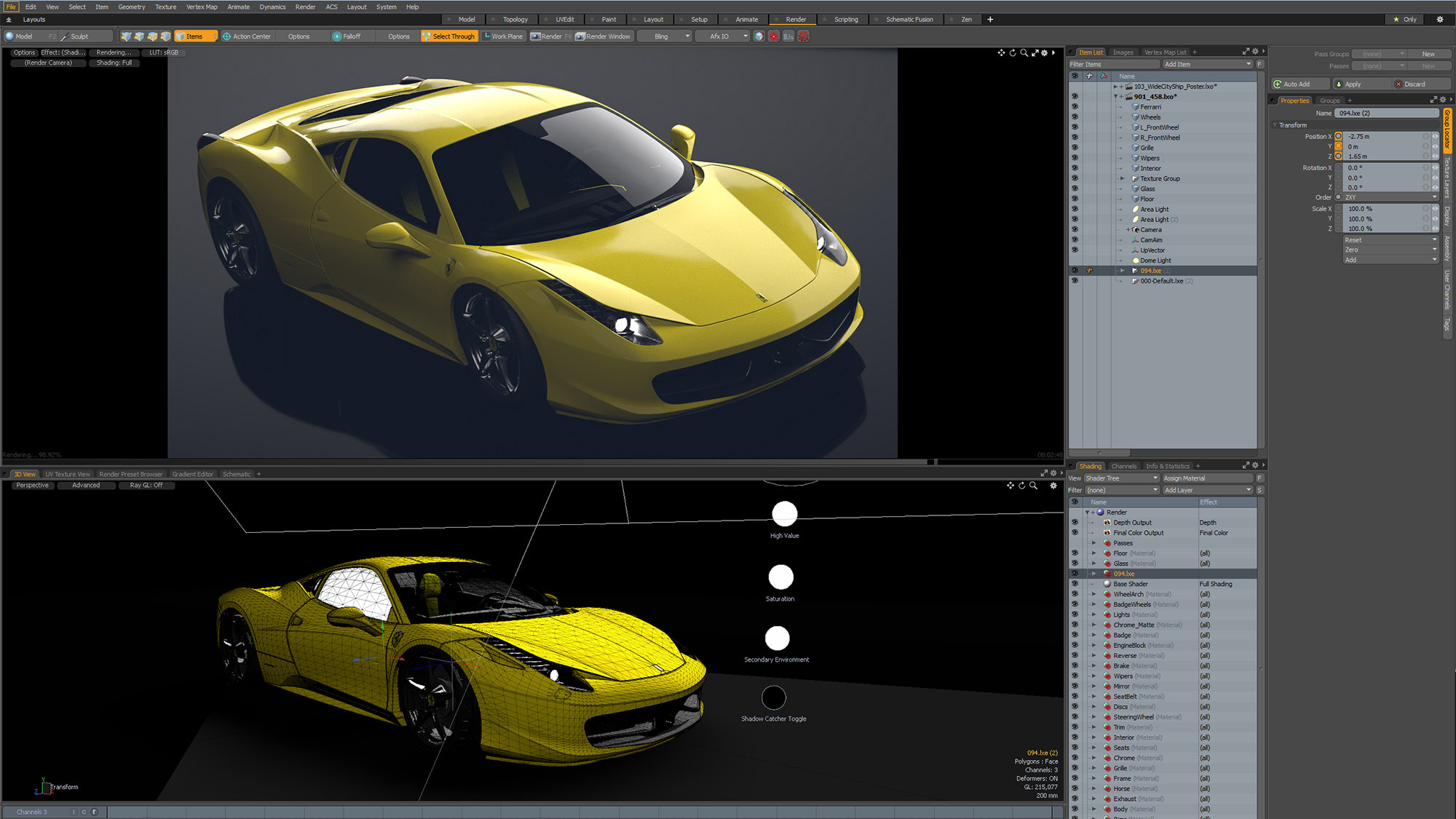Activate the Action Center tool
This screenshot has height=819, width=1456.
tap(246, 36)
